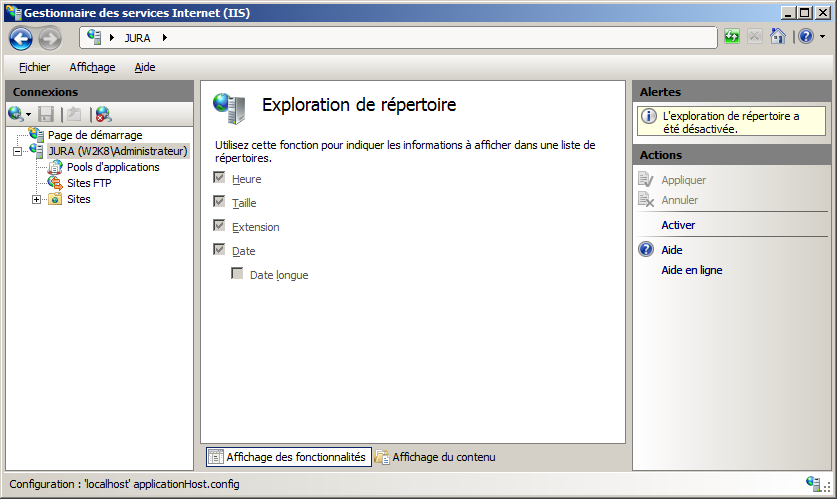Image resolution: width=837 pixels, height=499 pixels.
Task: Toggle the Heure checkbox
Action: [220, 179]
